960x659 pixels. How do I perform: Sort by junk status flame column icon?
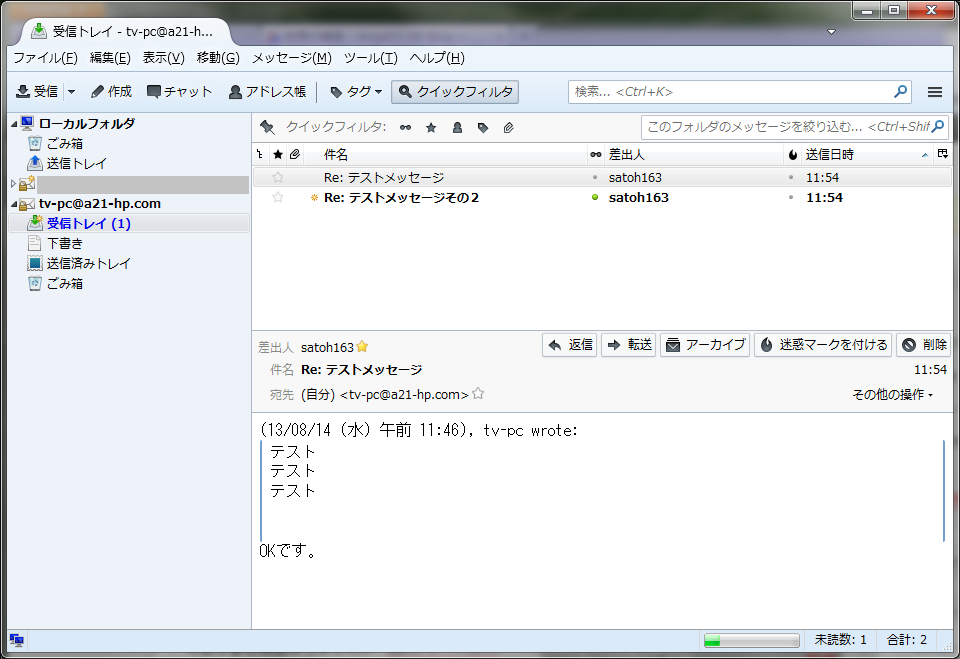point(792,155)
